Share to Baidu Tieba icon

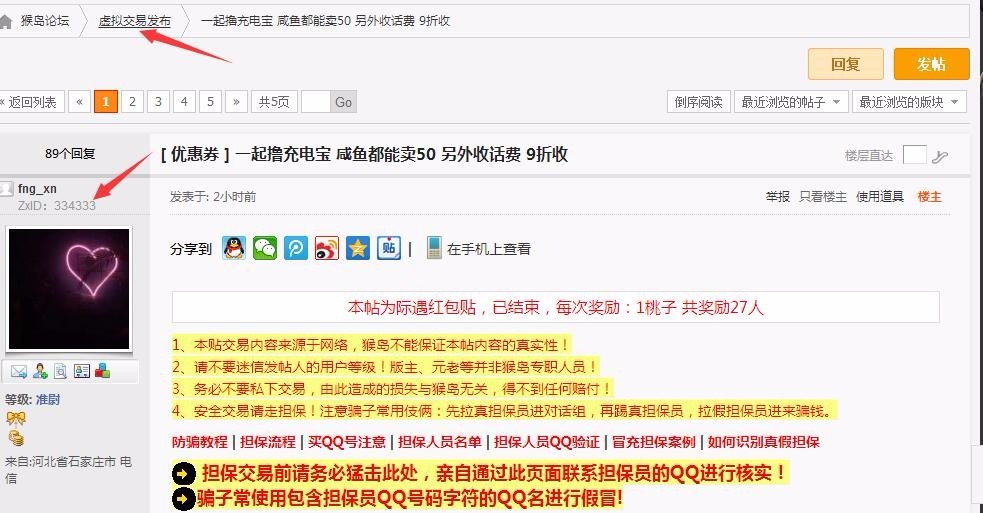coord(389,248)
